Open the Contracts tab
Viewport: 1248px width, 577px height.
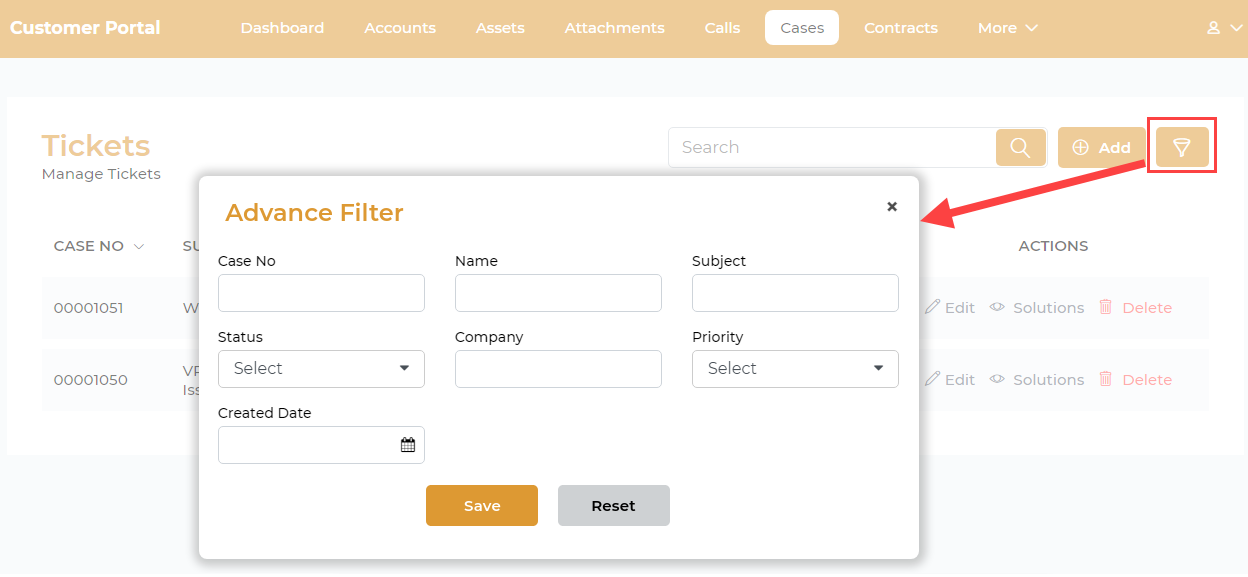coord(900,28)
